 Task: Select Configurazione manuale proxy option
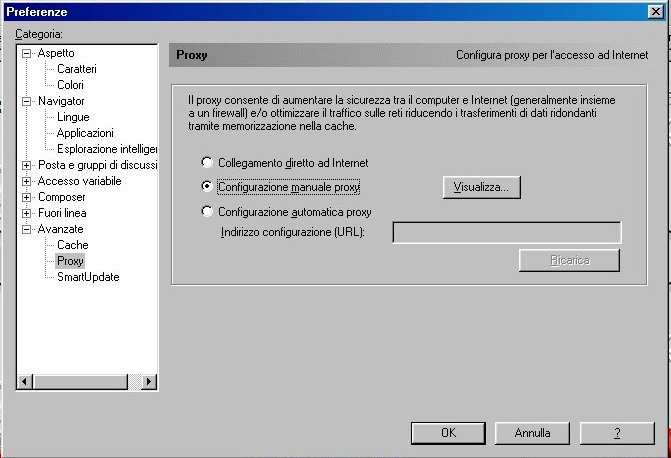pyautogui.click(x=207, y=187)
